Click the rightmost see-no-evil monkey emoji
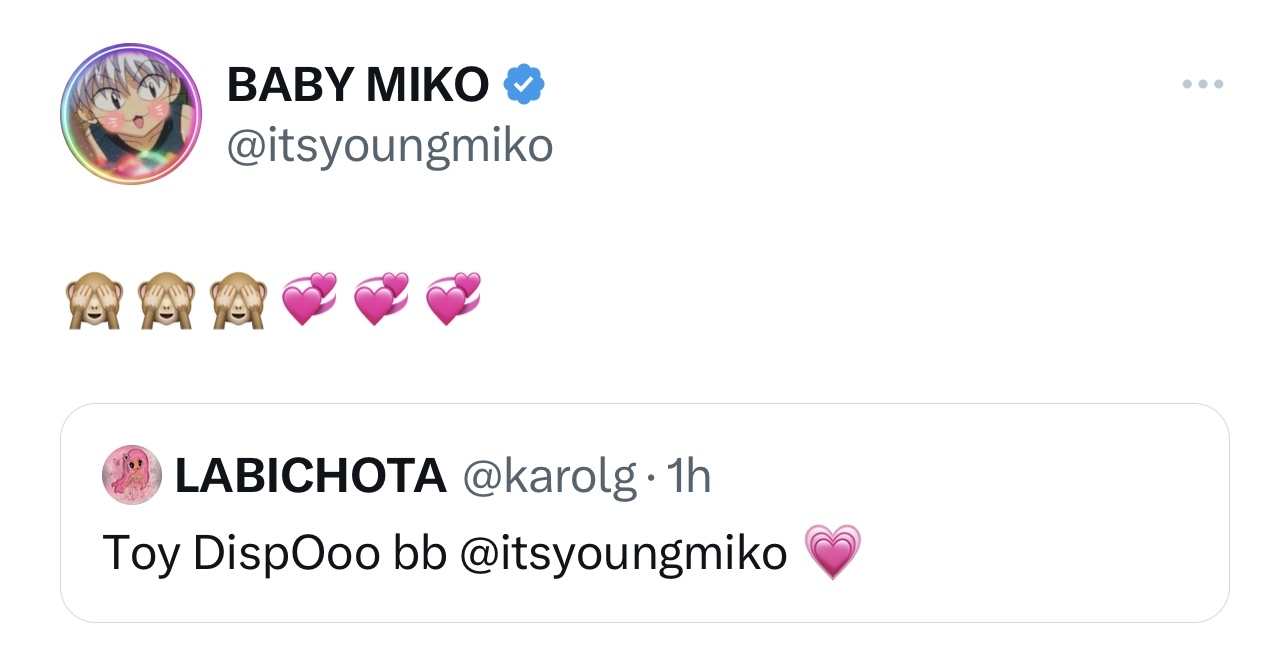The width and height of the screenshot is (1268, 659). [x=237, y=302]
